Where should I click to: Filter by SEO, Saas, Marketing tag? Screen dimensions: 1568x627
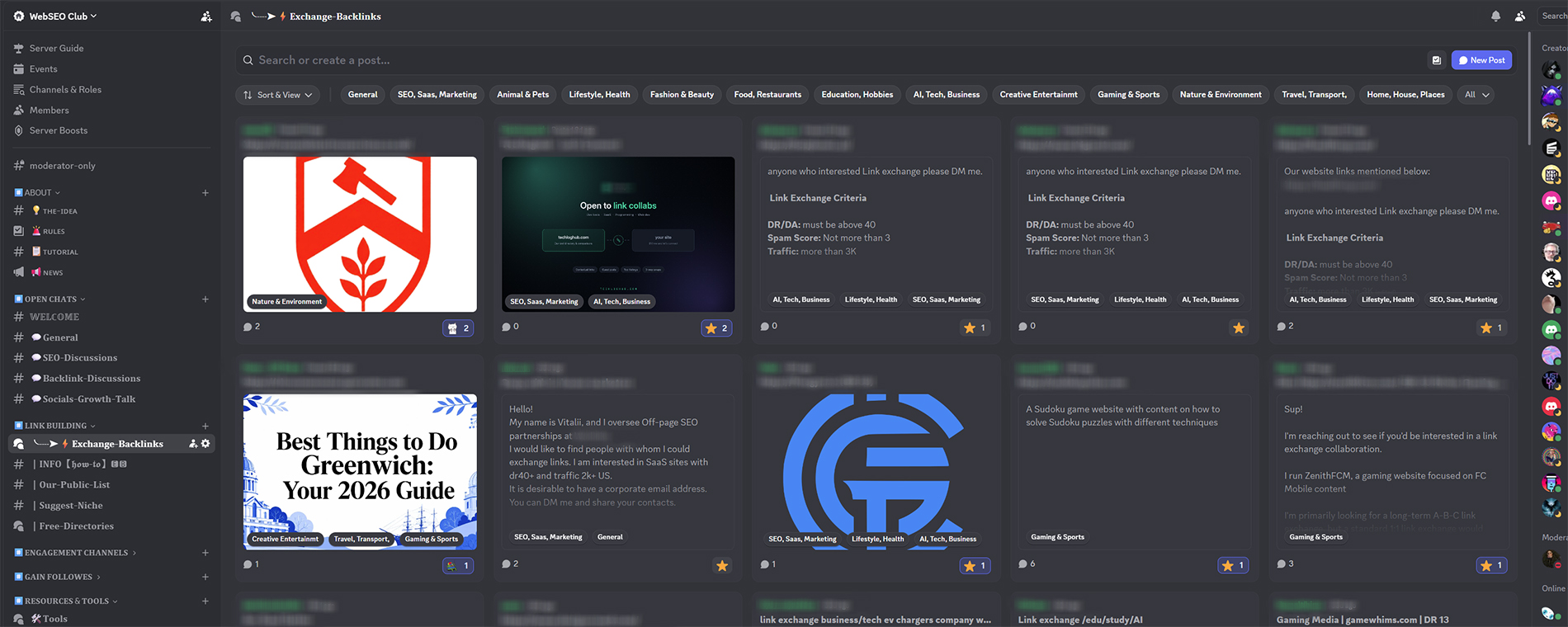point(437,95)
